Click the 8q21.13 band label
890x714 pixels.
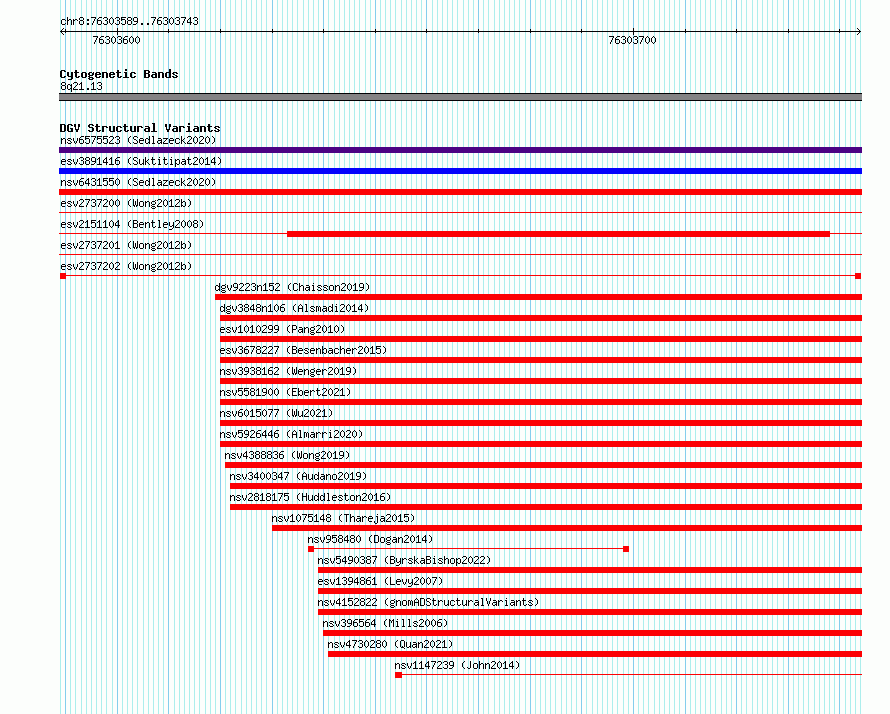point(81,86)
